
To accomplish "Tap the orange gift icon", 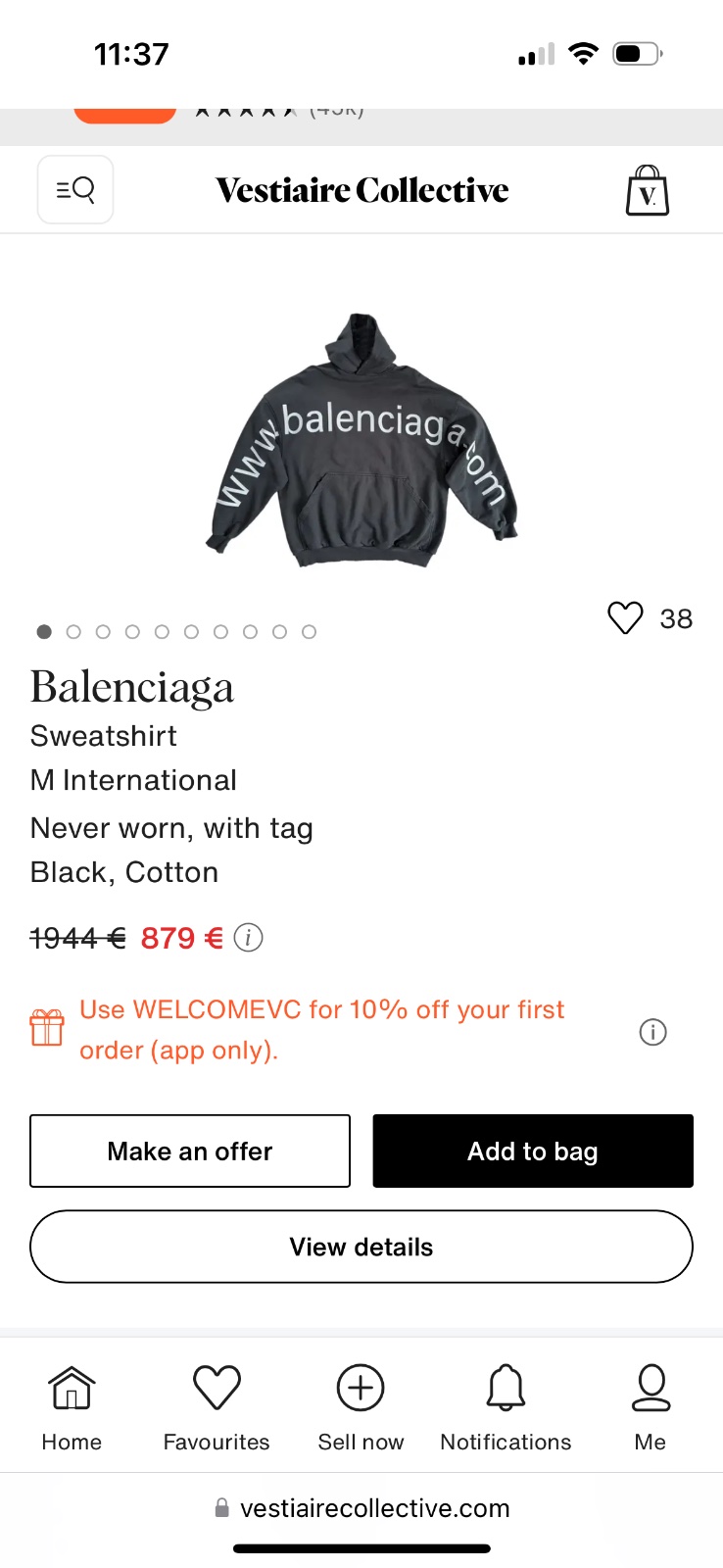I will click(x=47, y=1028).
